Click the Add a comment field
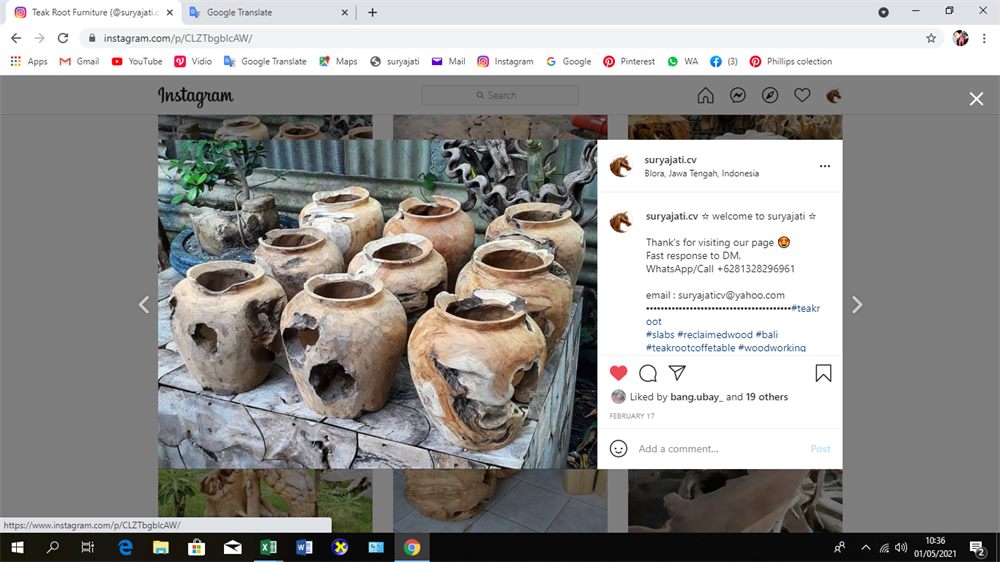Screen dimensions: 1000x562 (x=721, y=448)
